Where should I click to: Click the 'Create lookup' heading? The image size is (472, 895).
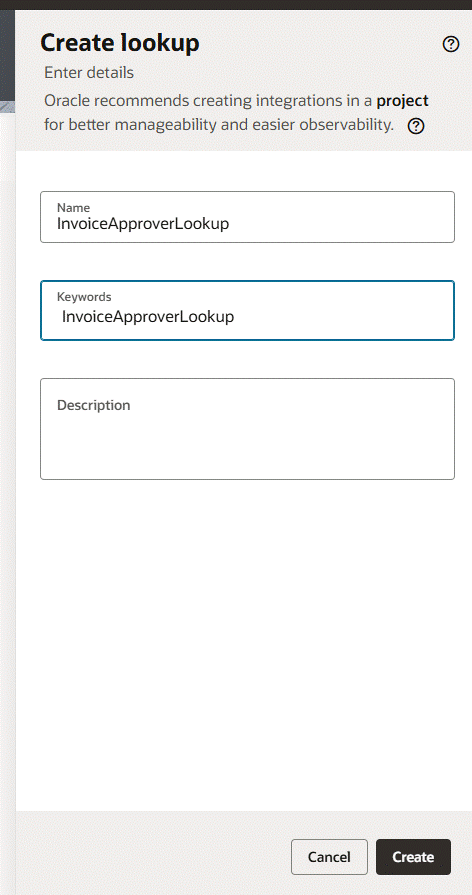pos(120,43)
